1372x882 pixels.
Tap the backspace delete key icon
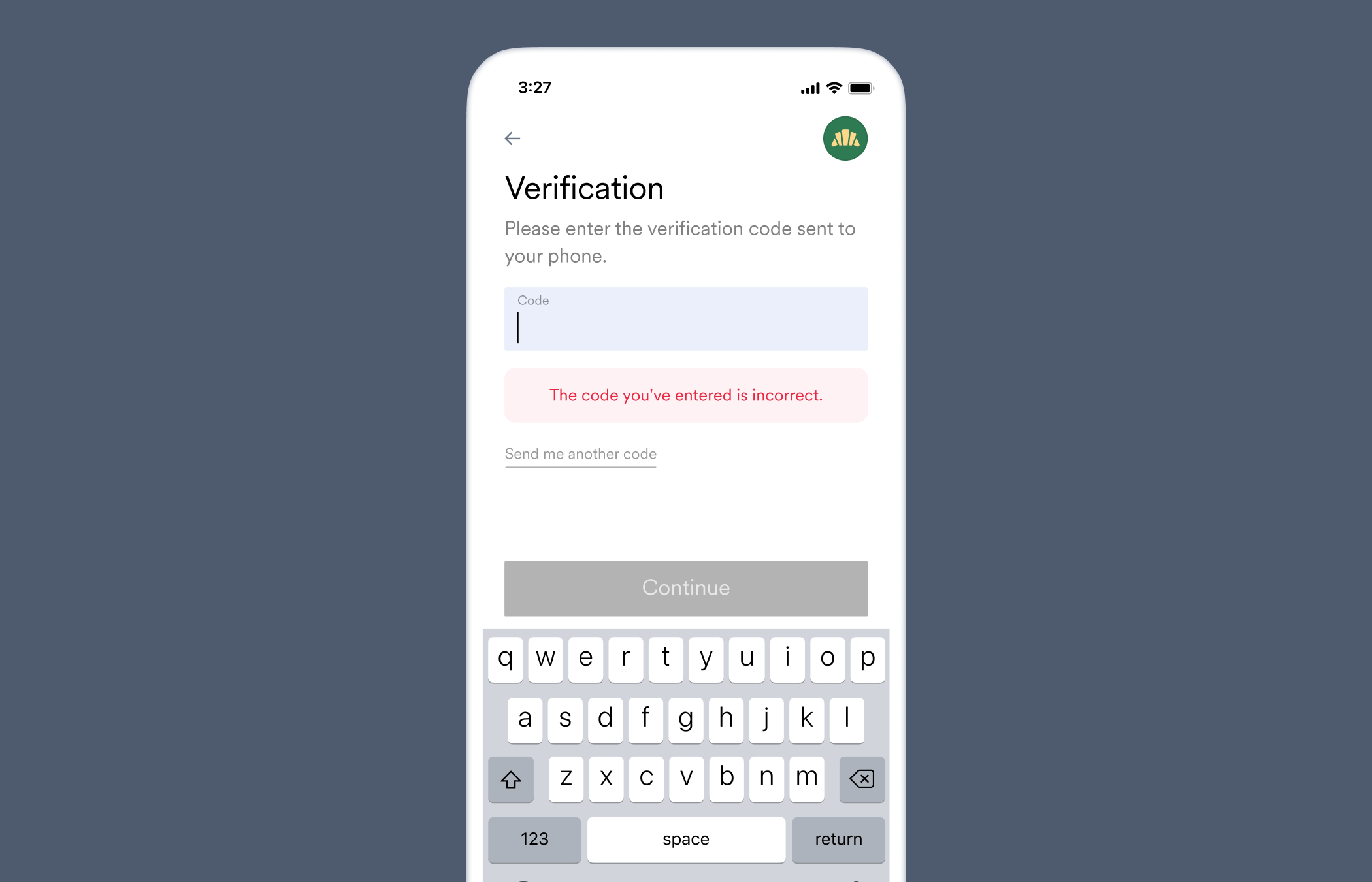(858, 778)
